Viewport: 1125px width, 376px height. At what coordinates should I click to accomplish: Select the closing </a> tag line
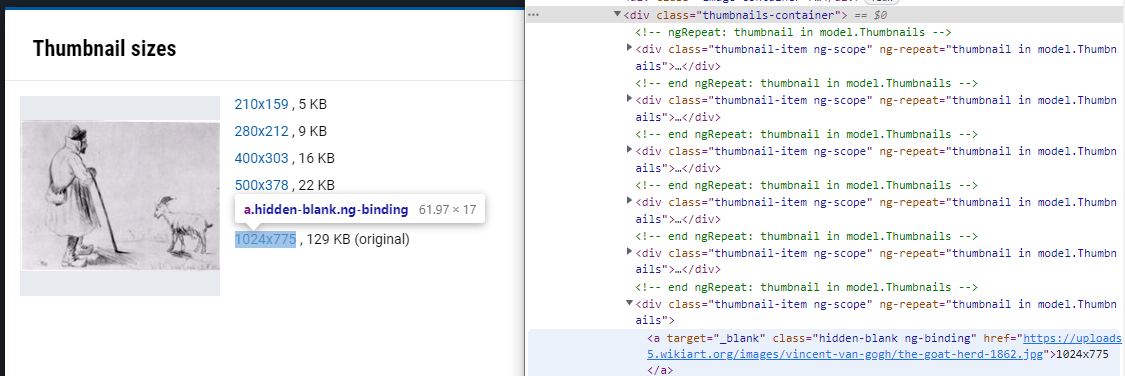point(659,370)
